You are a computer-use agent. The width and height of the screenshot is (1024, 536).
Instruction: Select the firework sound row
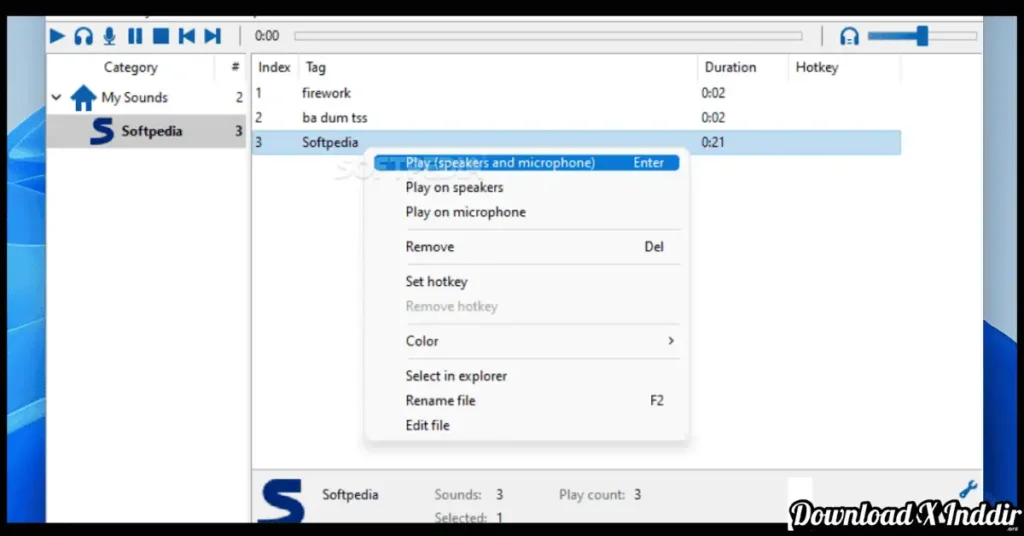(x=327, y=93)
